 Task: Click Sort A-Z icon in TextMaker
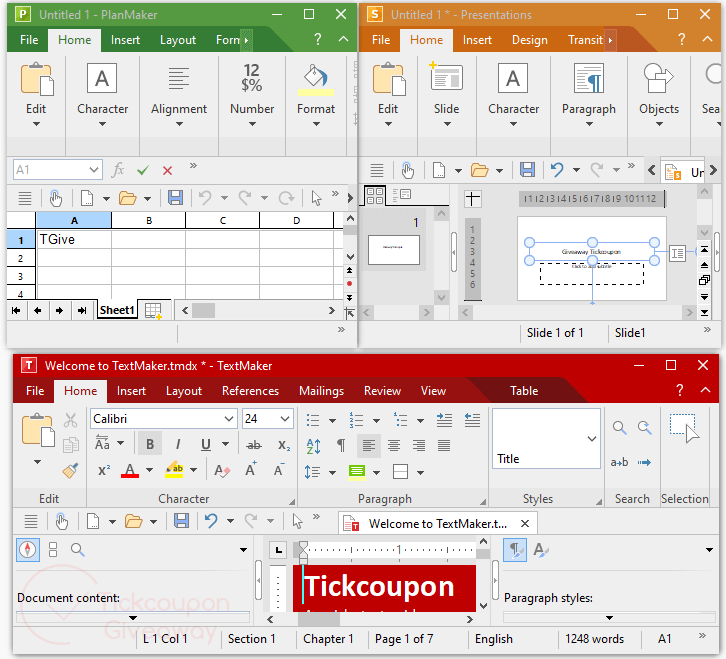(x=313, y=445)
